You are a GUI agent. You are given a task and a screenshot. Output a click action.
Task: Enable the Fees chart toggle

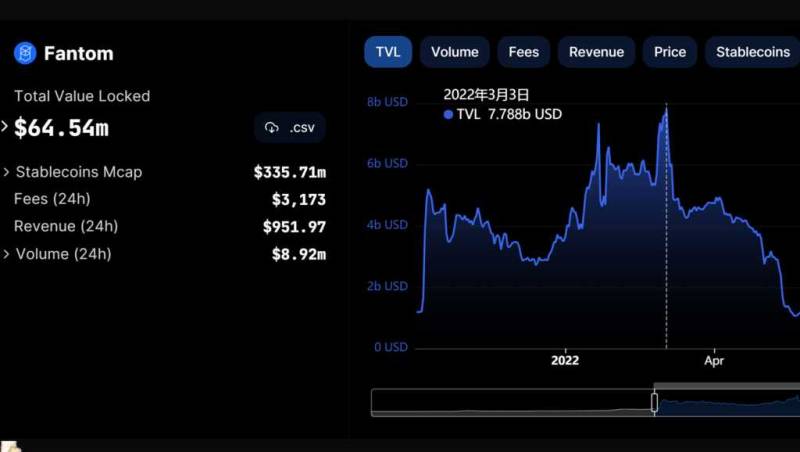click(x=523, y=52)
